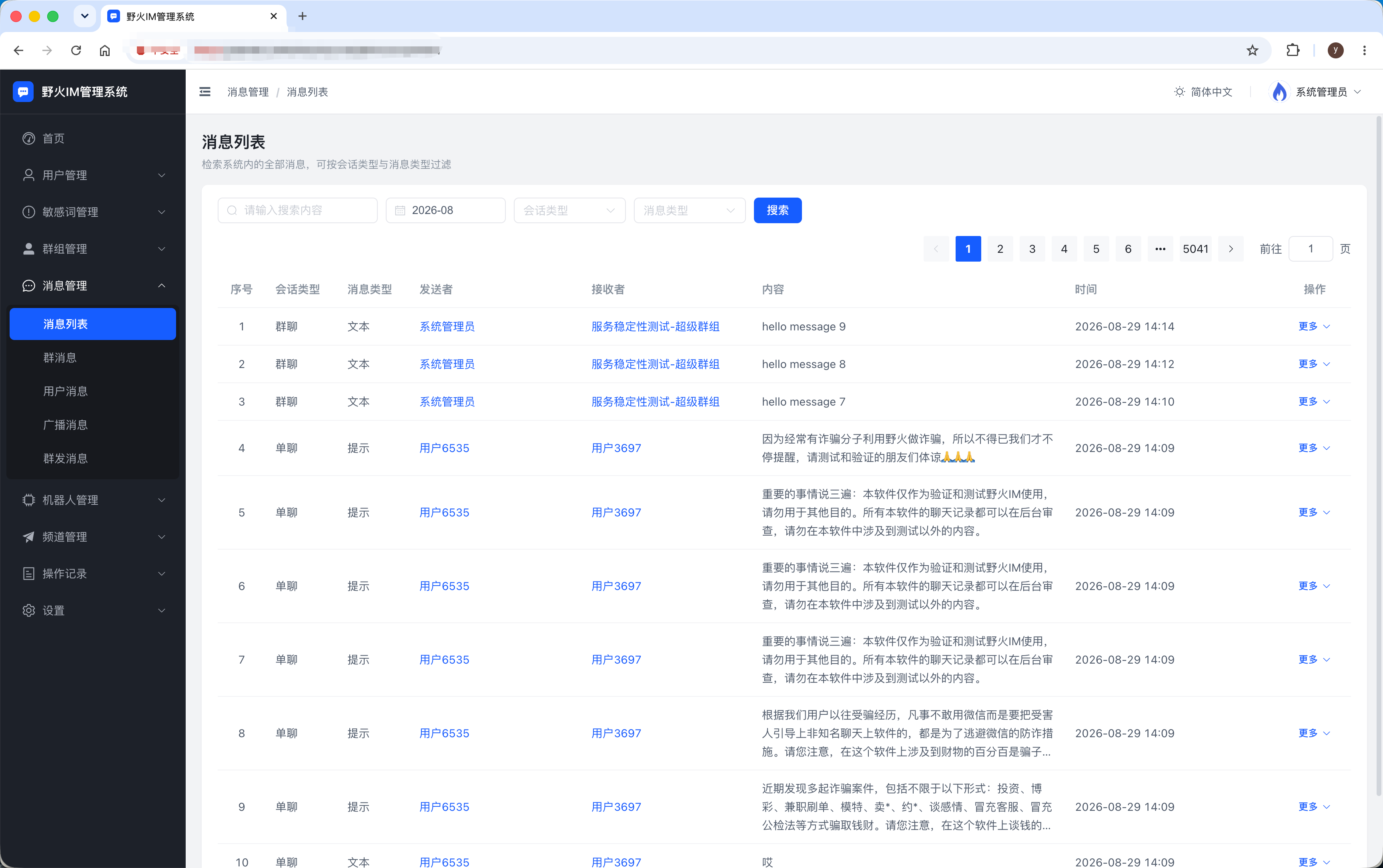The image size is (1383, 868).
Task: Open the 2026-08 month picker
Action: pos(446,211)
